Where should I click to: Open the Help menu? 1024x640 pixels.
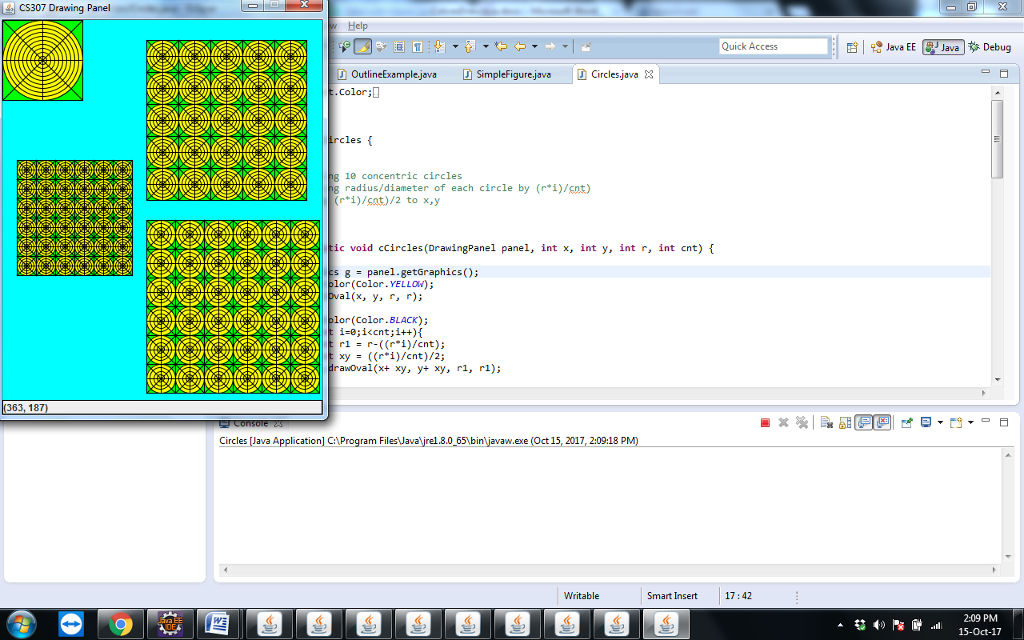358,26
